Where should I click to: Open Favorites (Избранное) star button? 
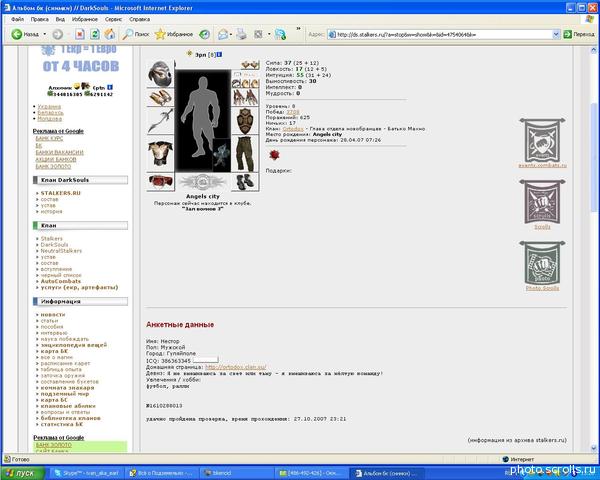[x=174, y=34]
